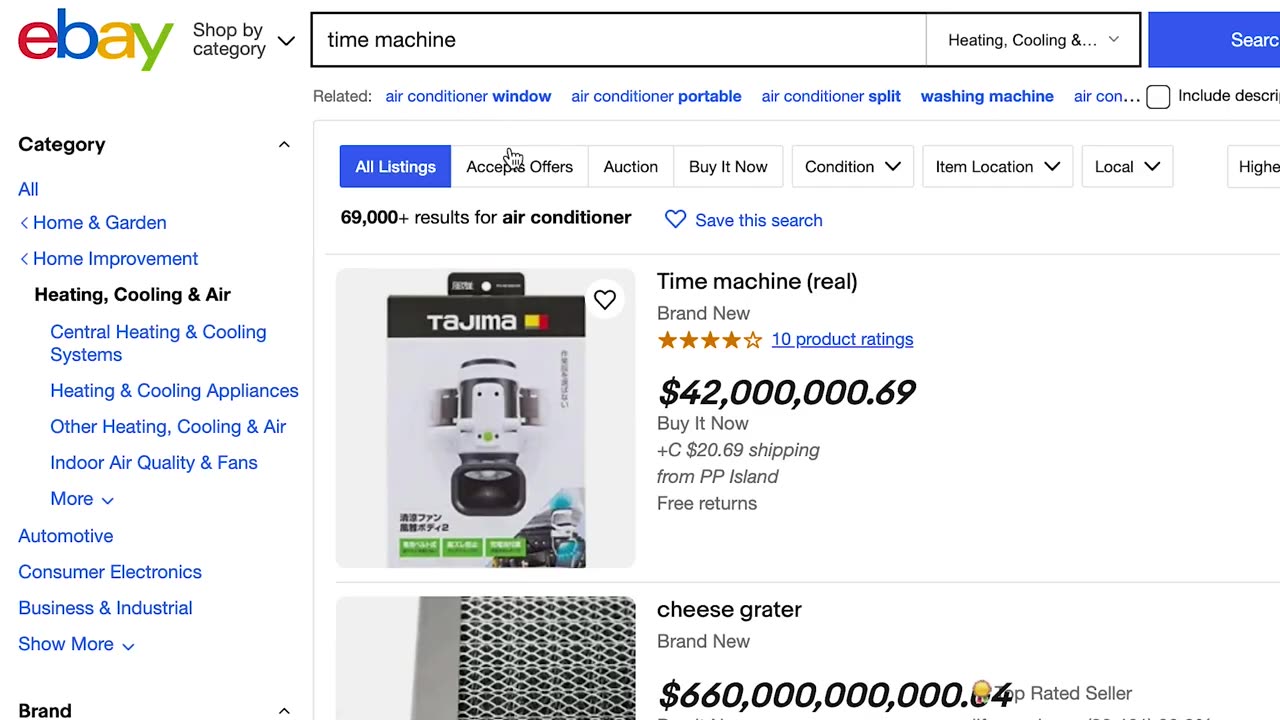
Task: Open the 10 product ratings link
Action: [842, 340]
